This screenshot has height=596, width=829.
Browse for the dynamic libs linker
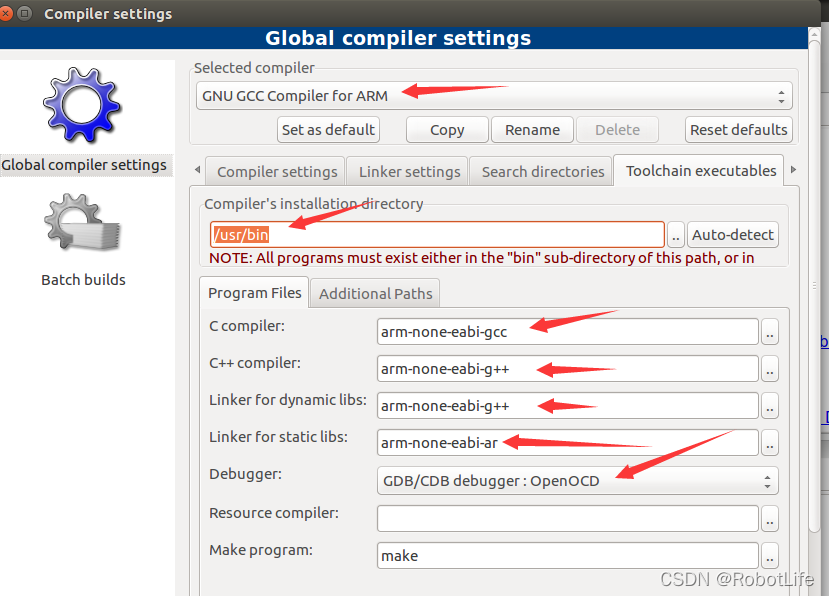(770, 406)
